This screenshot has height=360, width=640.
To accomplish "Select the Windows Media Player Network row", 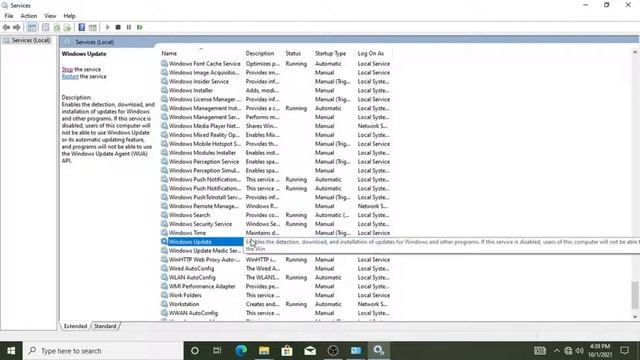I will coord(276,126).
